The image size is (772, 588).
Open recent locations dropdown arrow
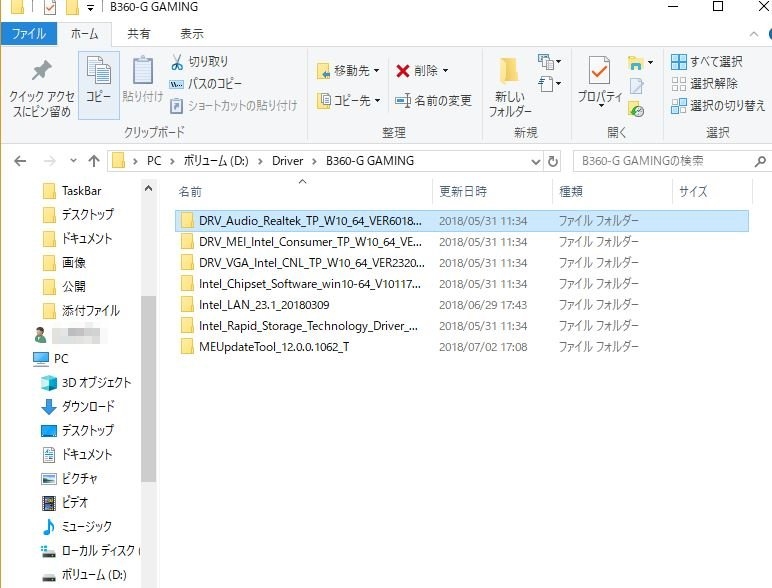tap(73, 161)
